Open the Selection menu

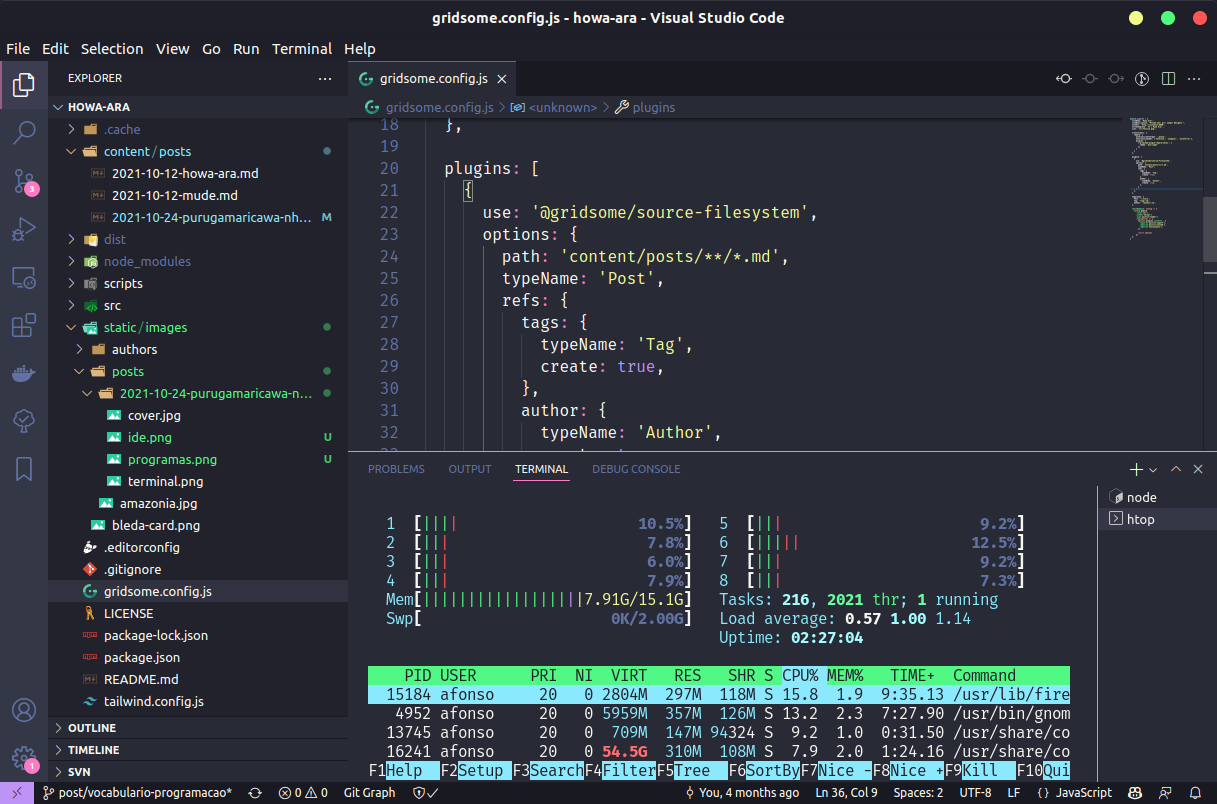pyautogui.click(x=112, y=48)
